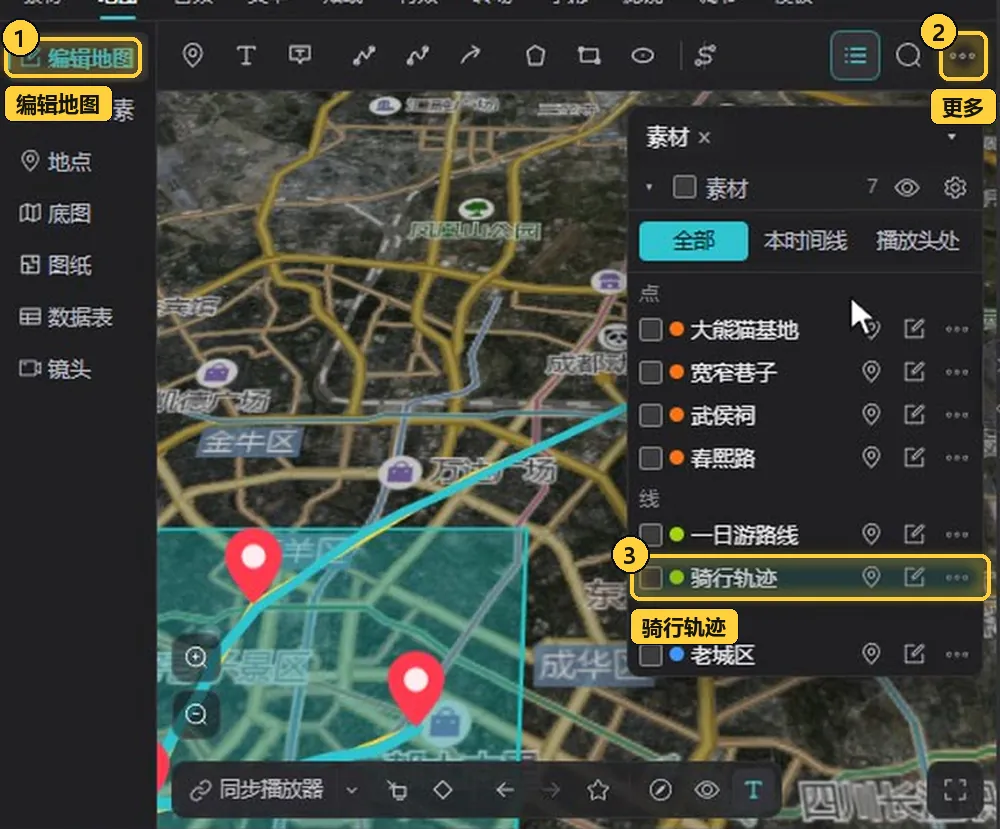
Task: Open more options for 大熊猫基地
Action: tap(957, 330)
